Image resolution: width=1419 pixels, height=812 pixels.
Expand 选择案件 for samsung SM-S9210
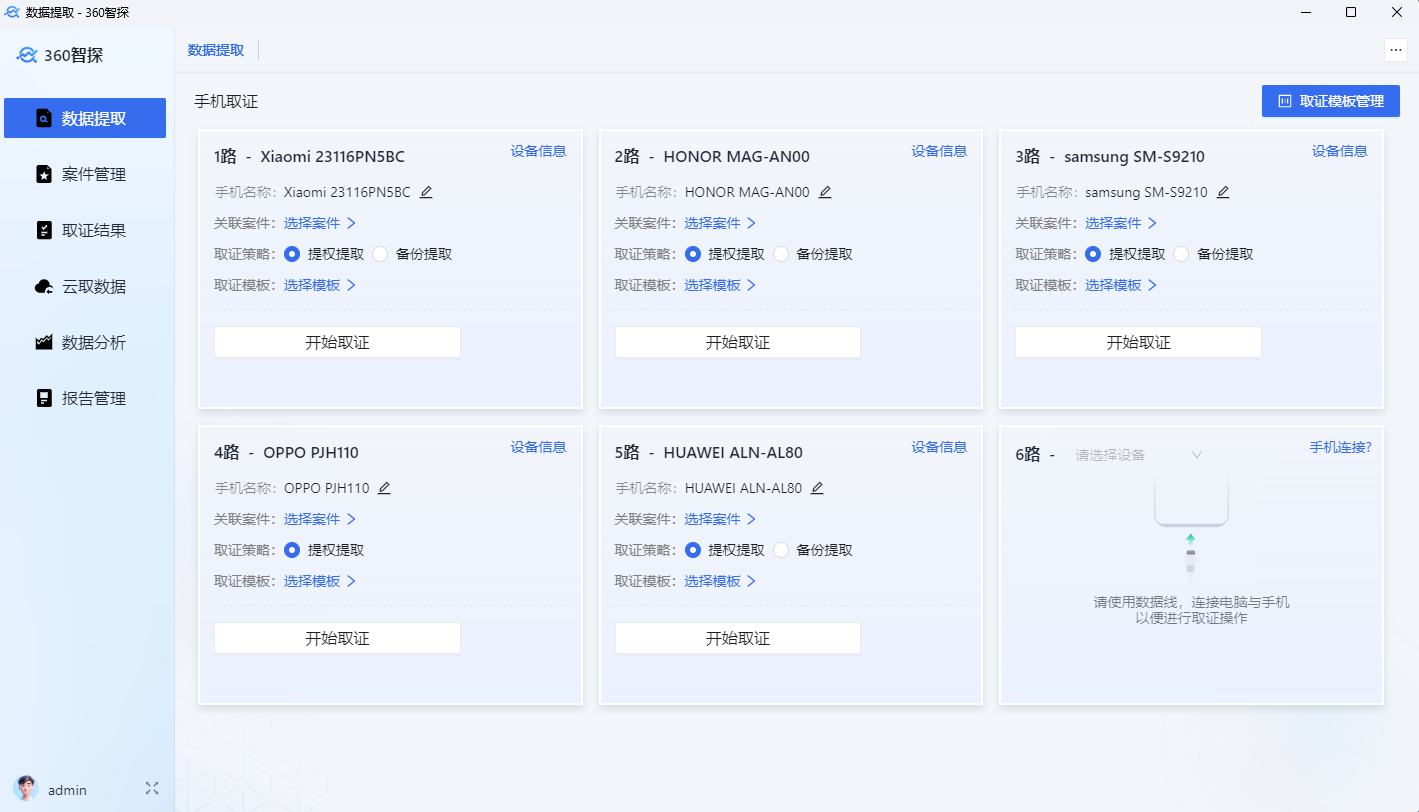coord(1121,223)
